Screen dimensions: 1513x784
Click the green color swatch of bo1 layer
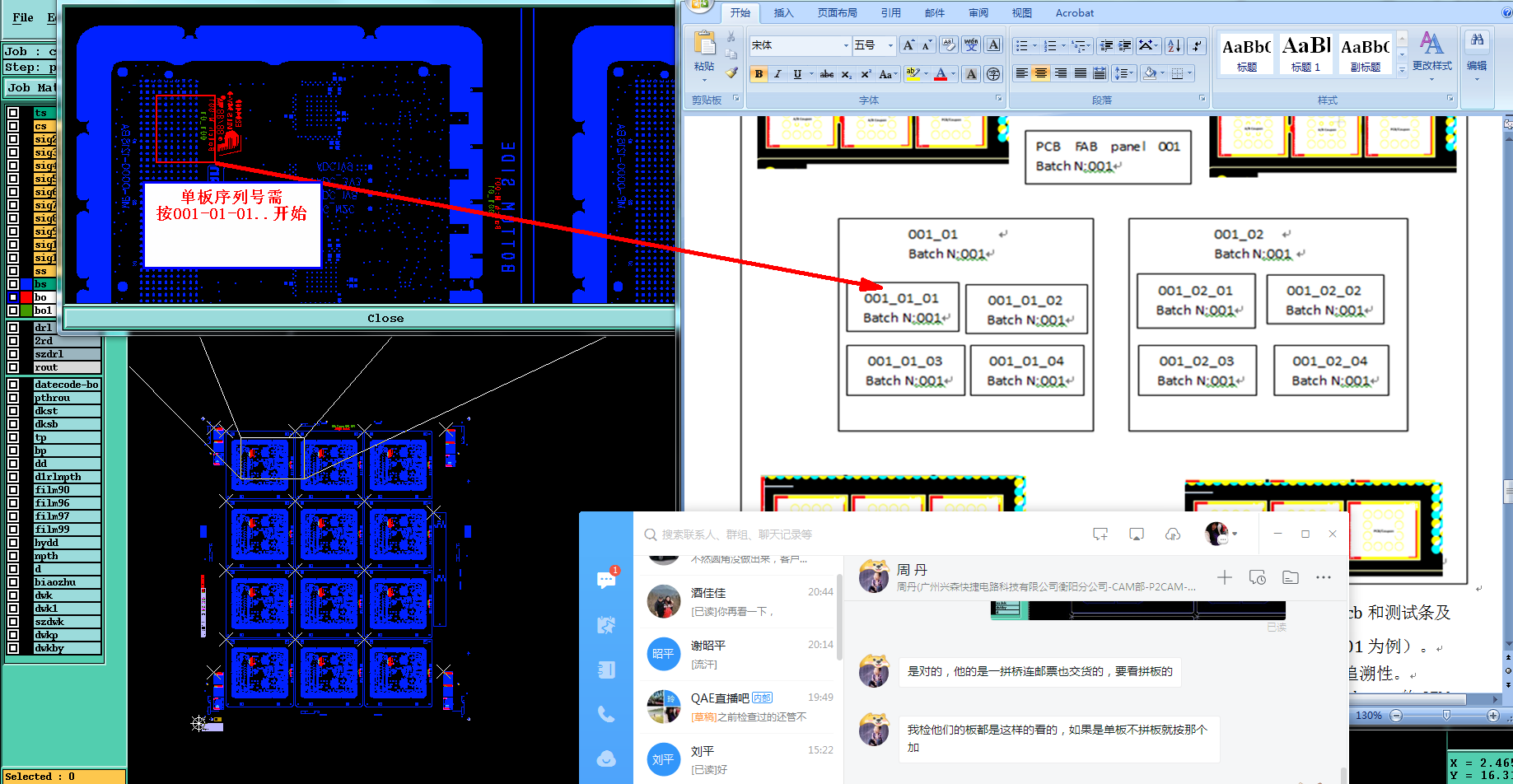pos(26,310)
